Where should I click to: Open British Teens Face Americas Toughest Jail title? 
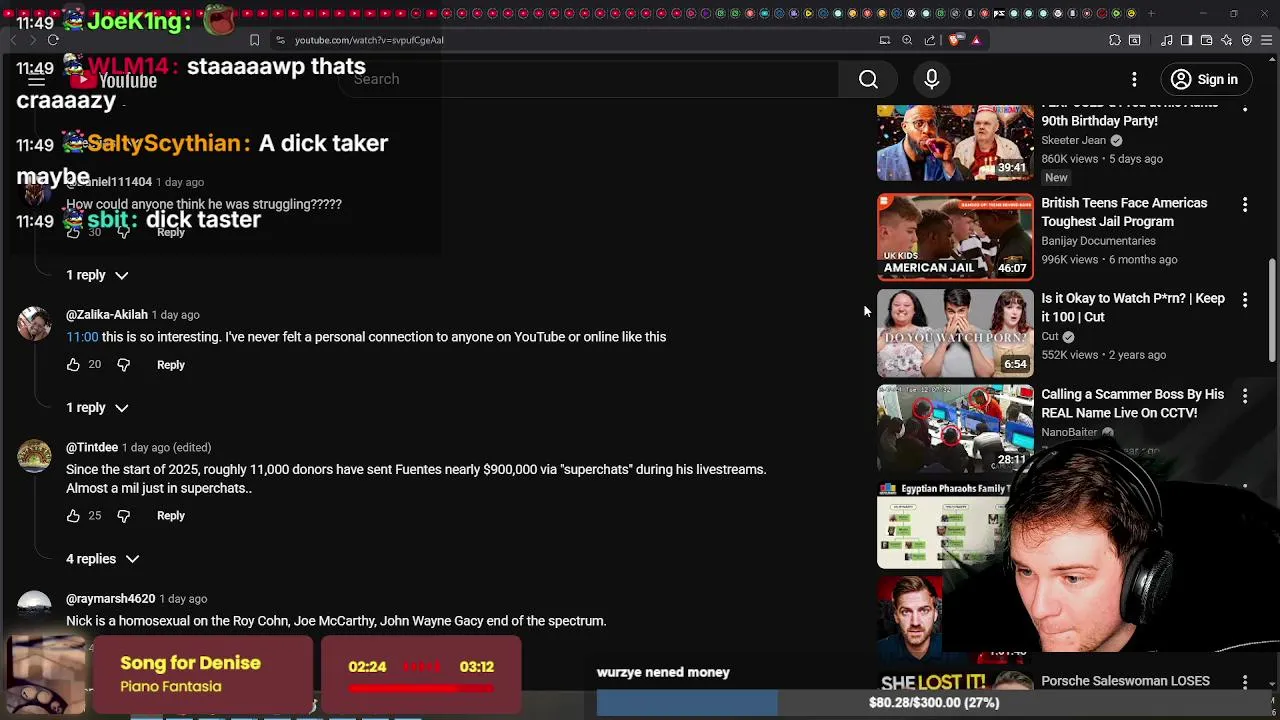click(x=1124, y=212)
